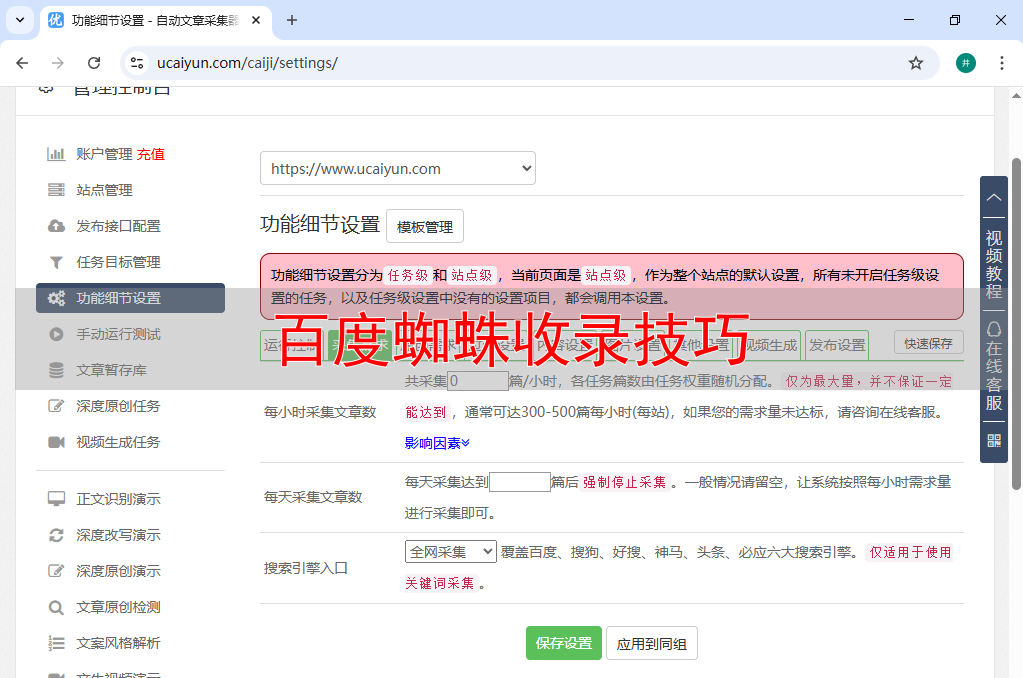Go back with browser back arrow

tap(22, 63)
